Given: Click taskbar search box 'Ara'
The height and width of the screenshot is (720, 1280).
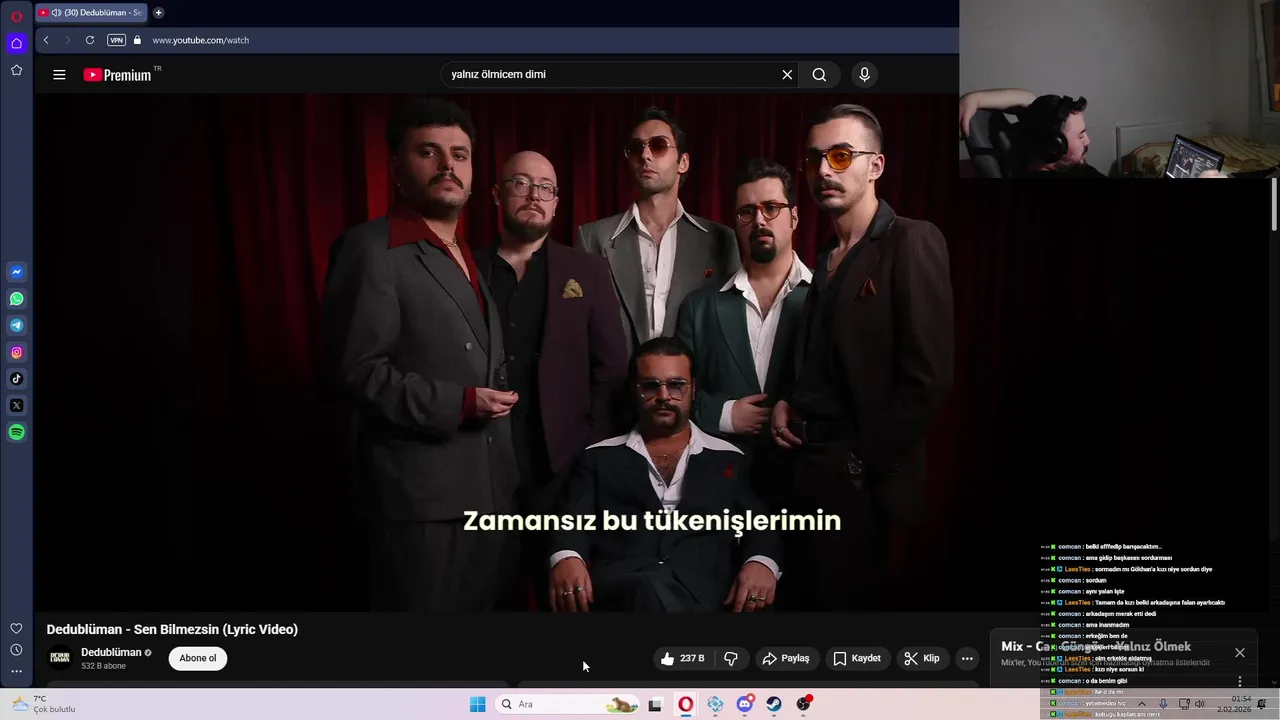Looking at the screenshot, I should coord(567,704).
